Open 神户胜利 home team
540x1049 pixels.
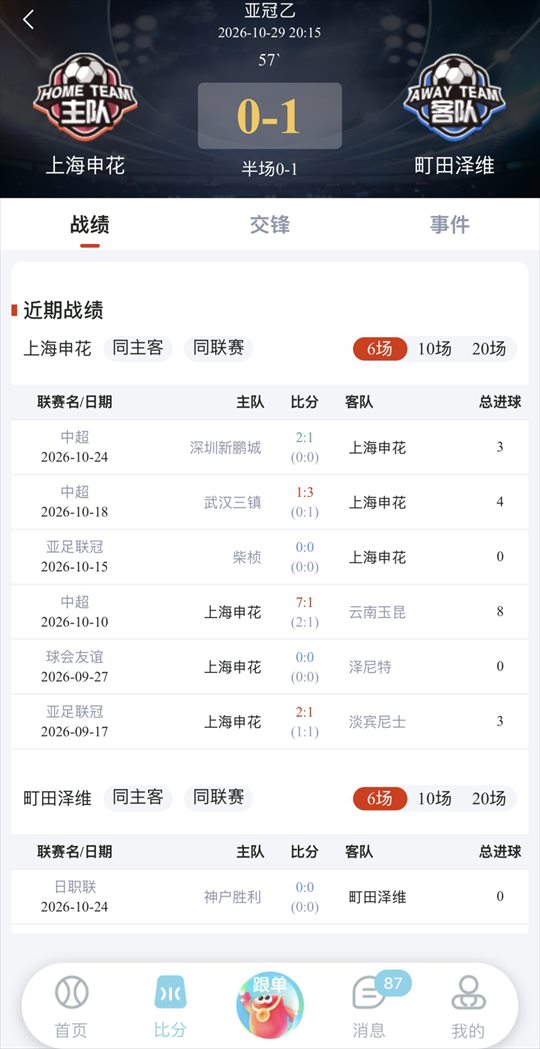pos(233,897)
